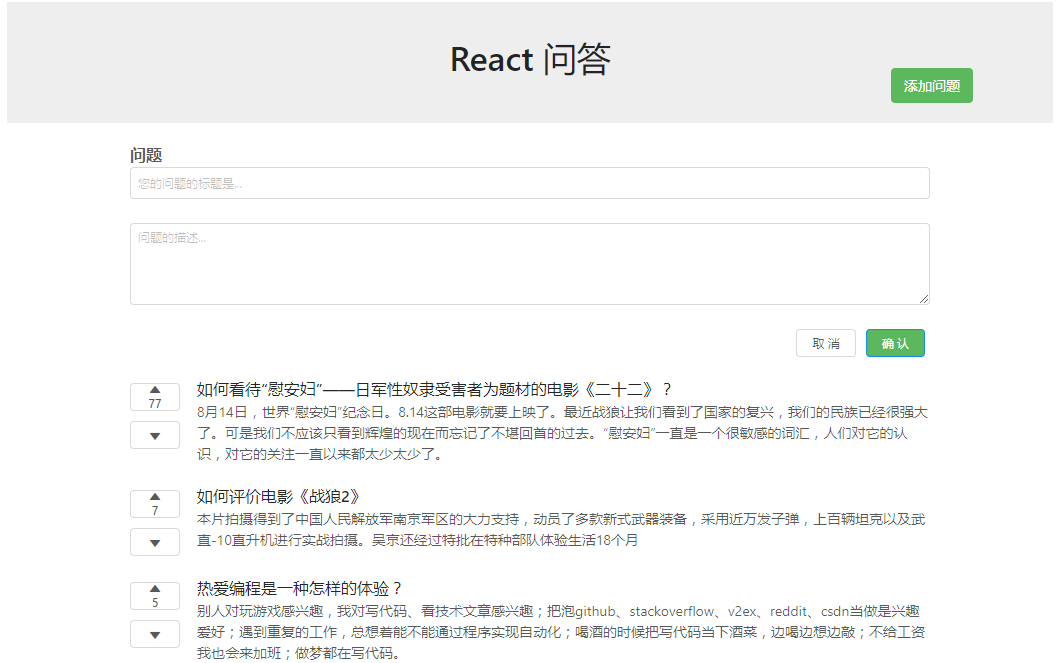Click description text starting 别人对玩游戏感兴趣
This screenshot has width=1063, height=663.
click(561, 632)
